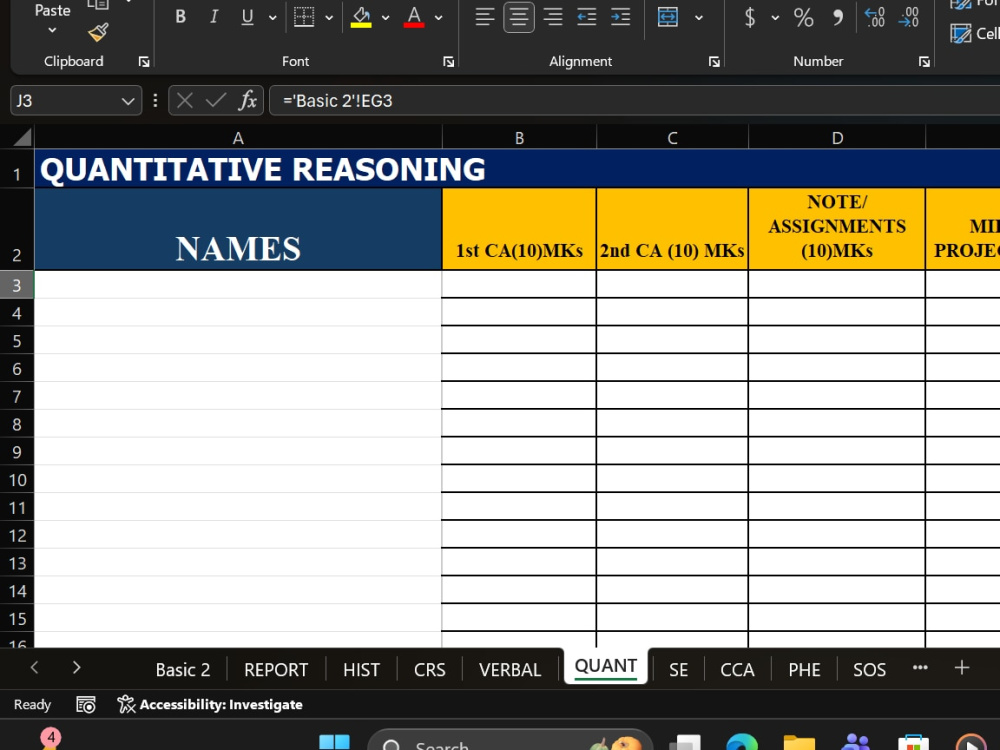Image resolution: width=1000 pixels, height=750 pixels.
Task: Switch to Basic 2 sheet tab
Action: [183, 670]
